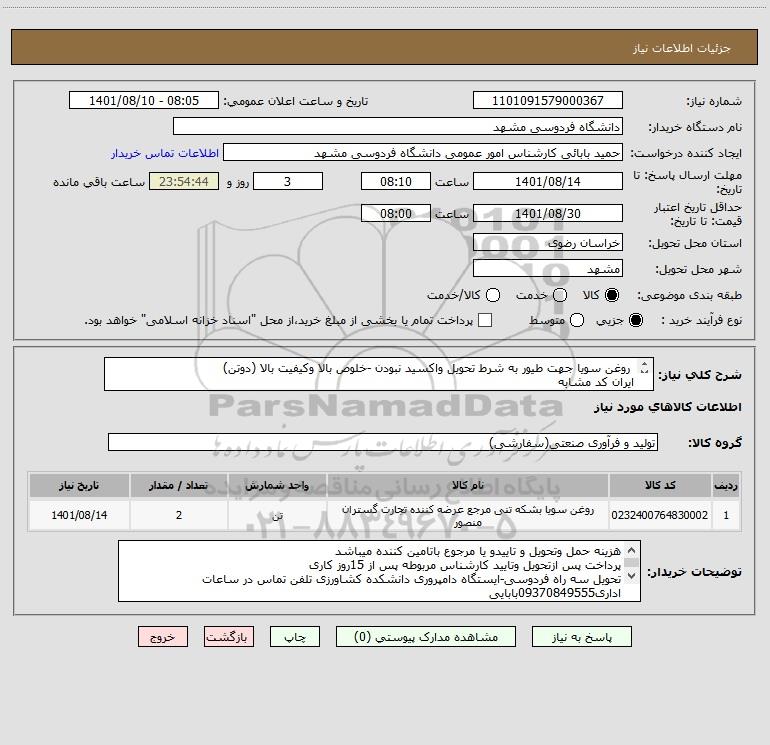Toggle the اسناد خزانه اسلامی payment checkbox
This screenshot has width=770, height=745.
(485, 320)
